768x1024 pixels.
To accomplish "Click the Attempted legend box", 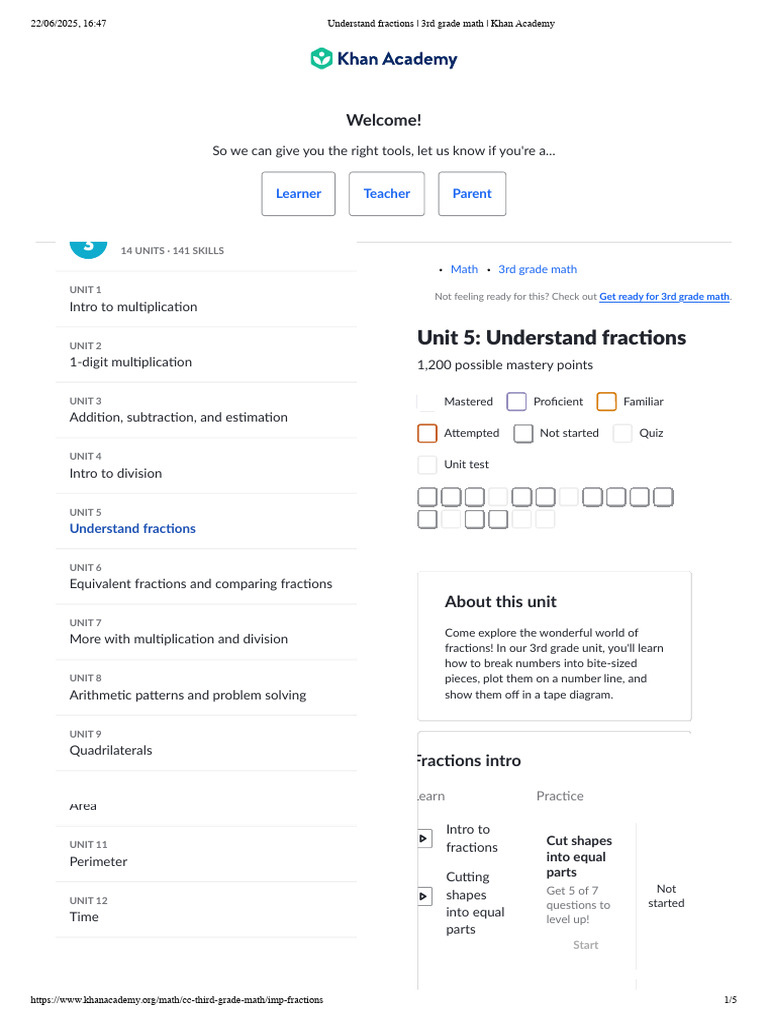I will point(427,433).
